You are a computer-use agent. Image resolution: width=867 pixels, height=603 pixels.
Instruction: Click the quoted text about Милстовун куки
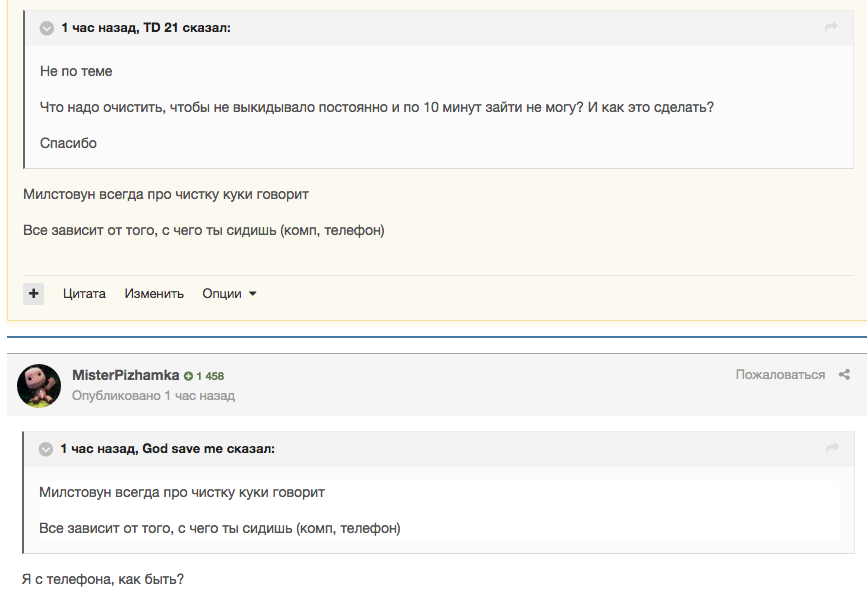[182, 492]
